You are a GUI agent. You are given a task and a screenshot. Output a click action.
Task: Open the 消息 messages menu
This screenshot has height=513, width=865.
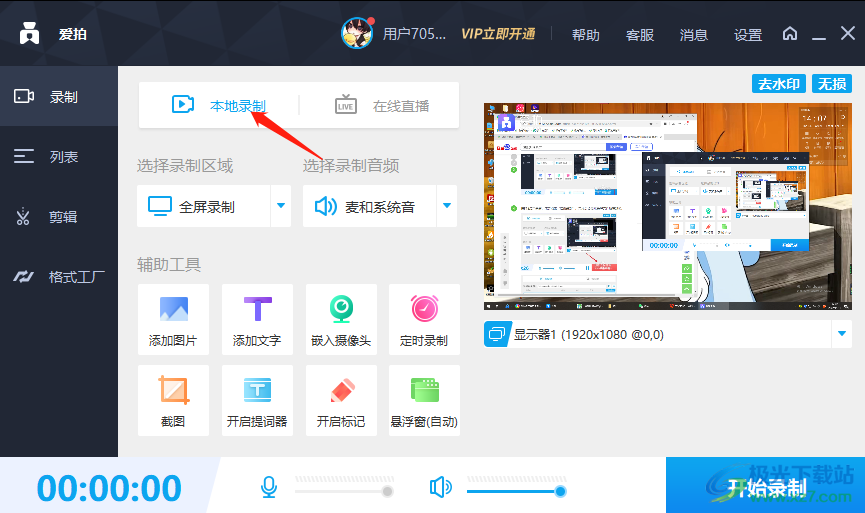(693, 35)
